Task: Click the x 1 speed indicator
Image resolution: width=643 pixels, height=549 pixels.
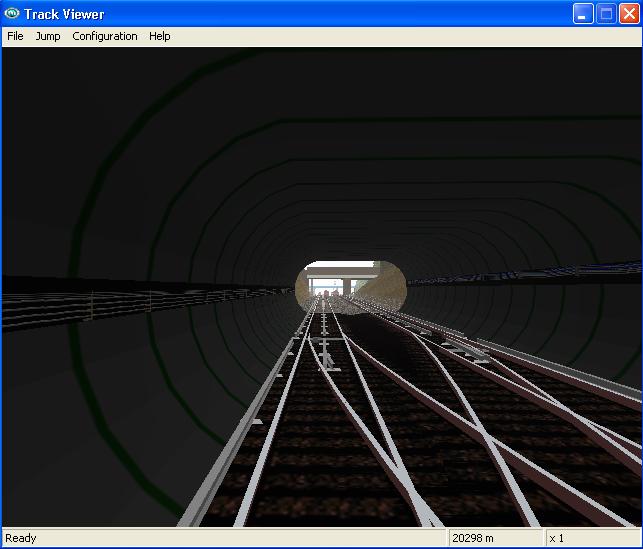Action: [556, 538]
